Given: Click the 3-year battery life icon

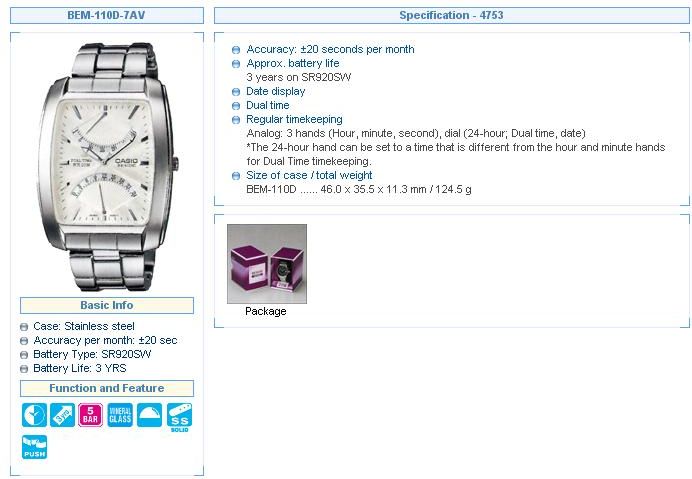Looking at the screenshot, I should click(x=62, y=415).
